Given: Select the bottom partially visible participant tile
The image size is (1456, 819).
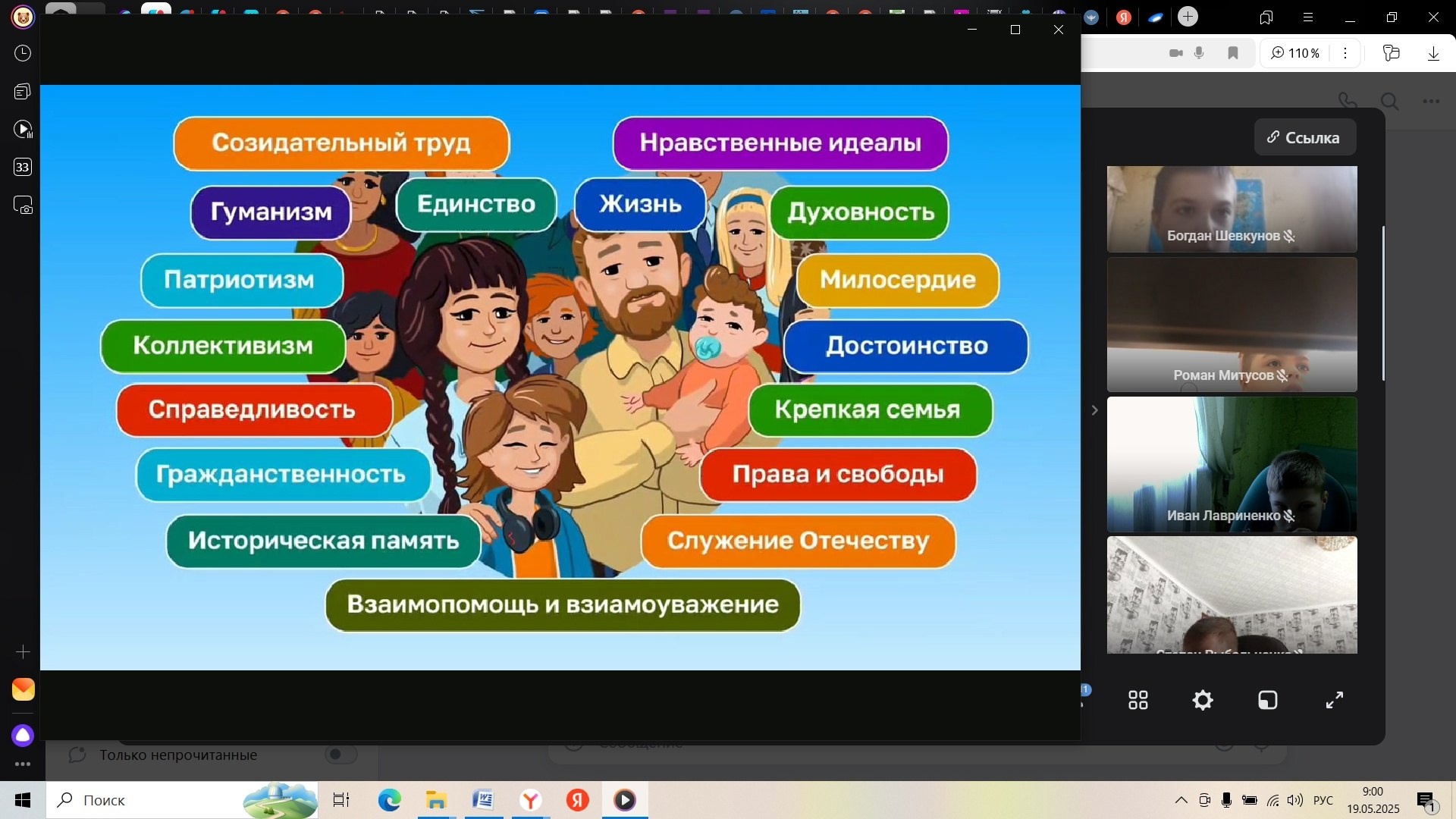Looking at the screenshot, I should 1232,595.
